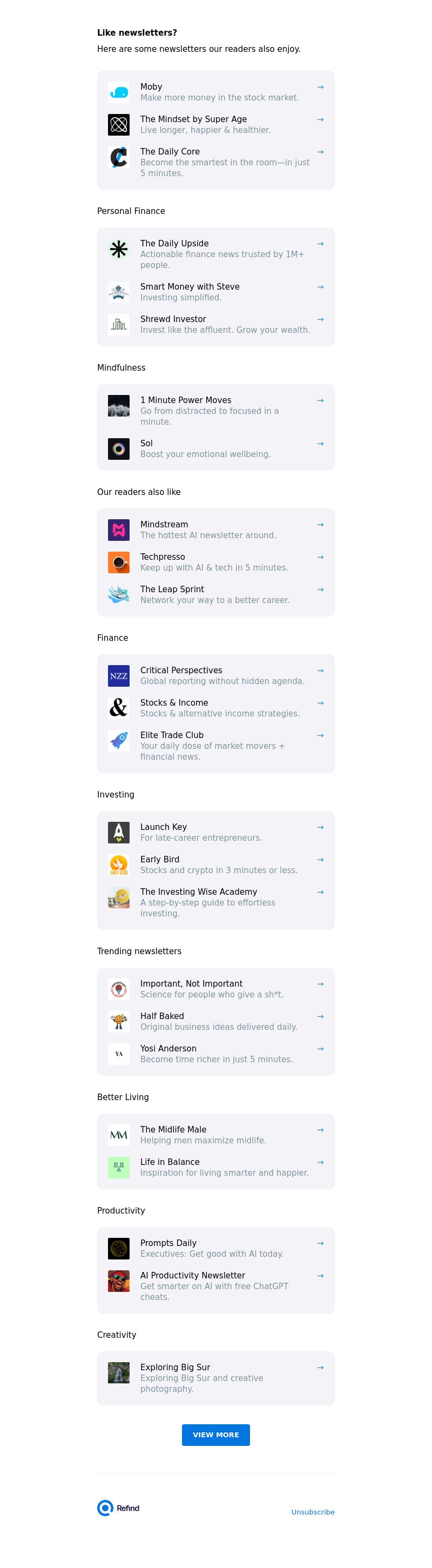Screen dimensions: 432x1568
Task: Click the Sol rainbow ring icon
Action: 119,449
